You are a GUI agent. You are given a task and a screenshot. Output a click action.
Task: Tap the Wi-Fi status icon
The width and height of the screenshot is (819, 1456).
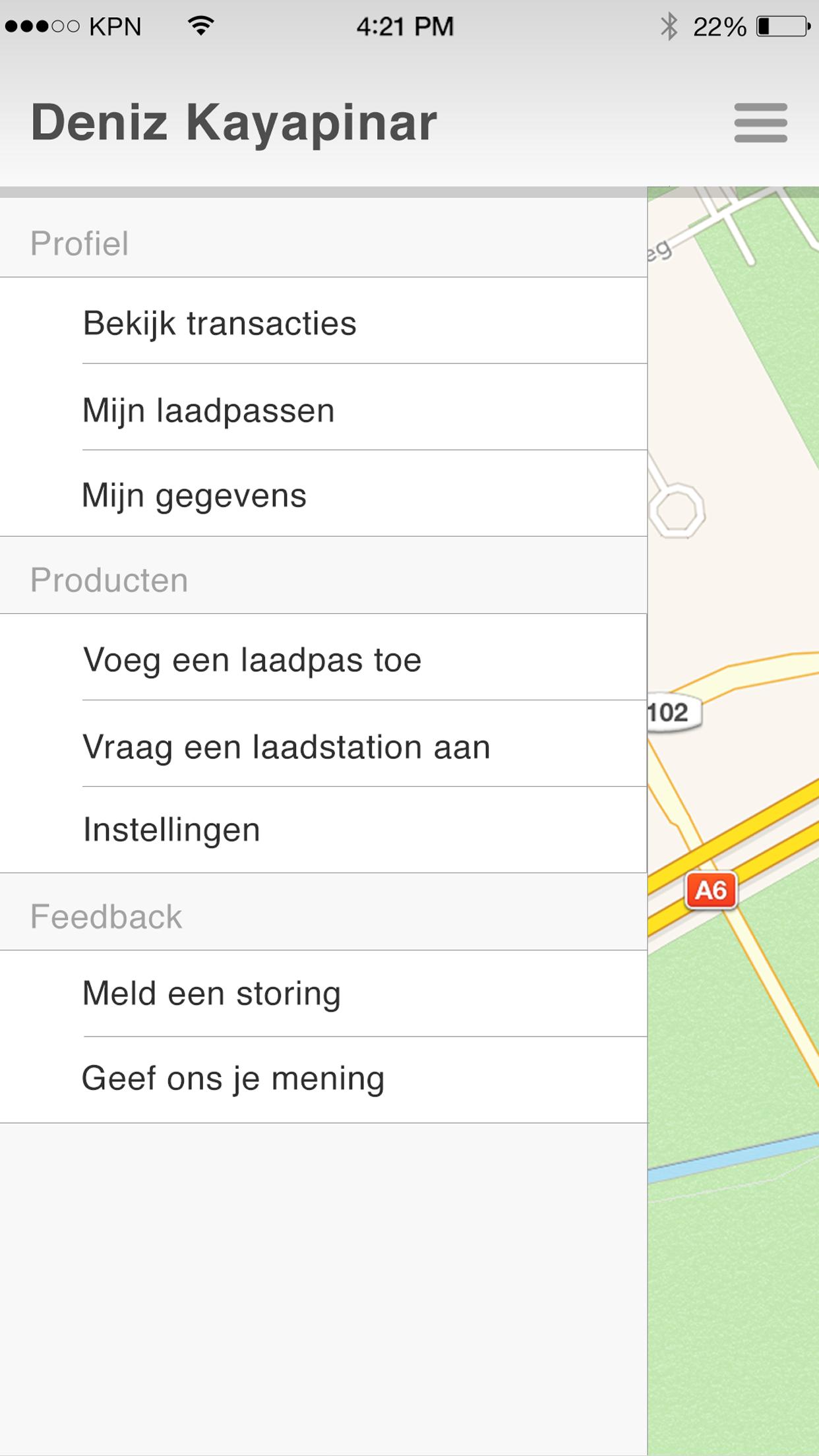pos(200,26)
